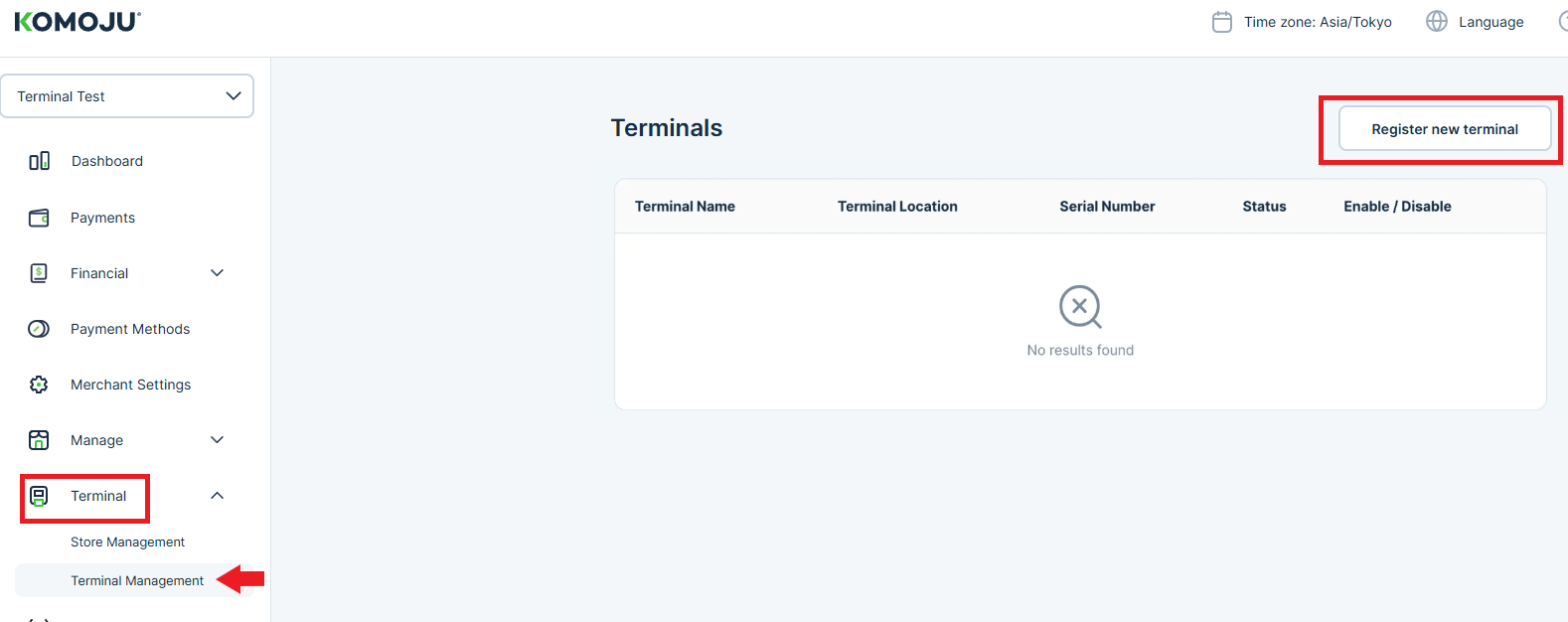Click the Merchant Settings gear icon

pos(40,385)
